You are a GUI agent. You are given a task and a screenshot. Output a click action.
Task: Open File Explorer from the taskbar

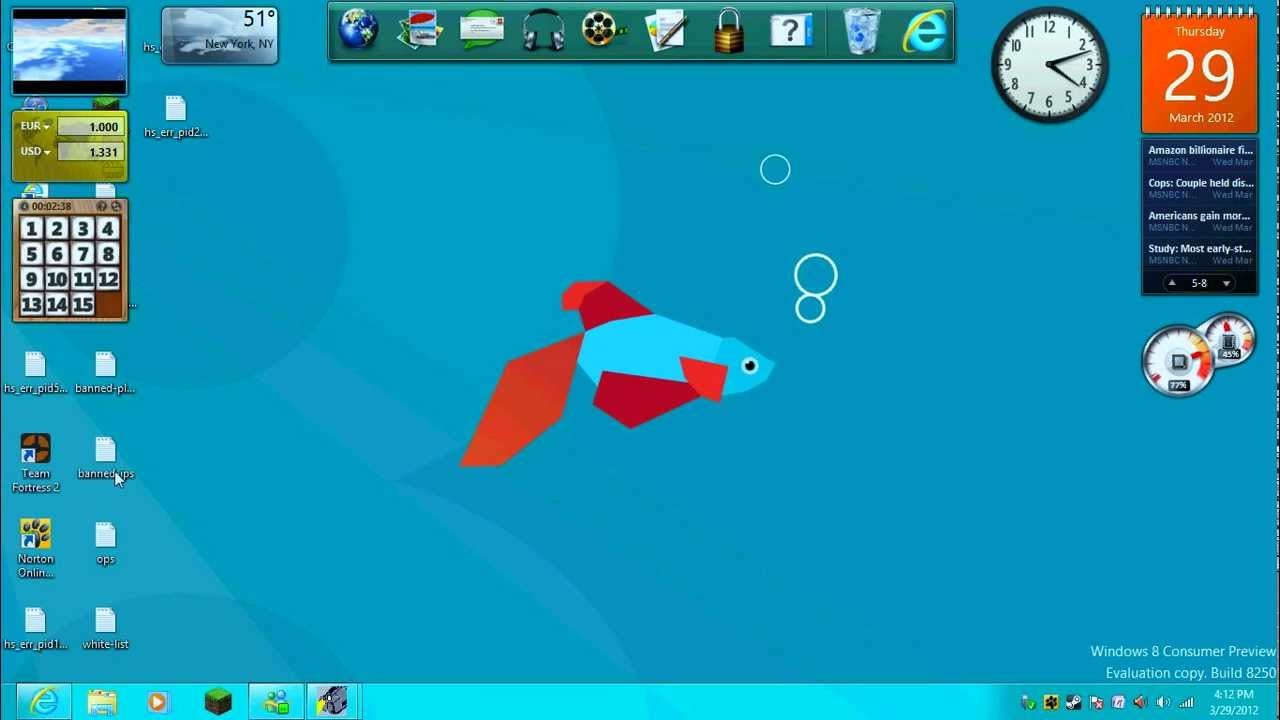point(102,702)
